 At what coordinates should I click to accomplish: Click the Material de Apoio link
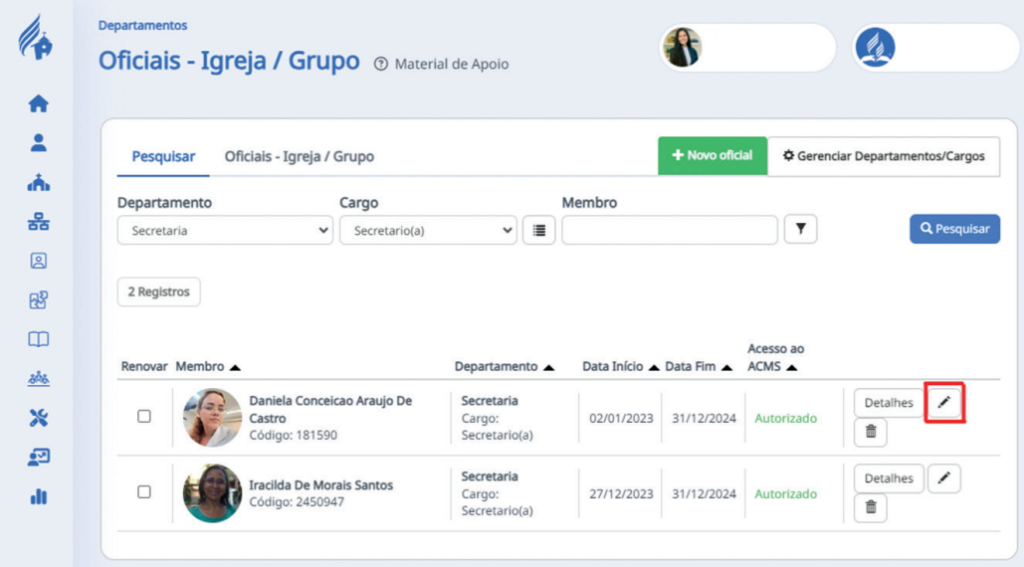pos(441,64)
